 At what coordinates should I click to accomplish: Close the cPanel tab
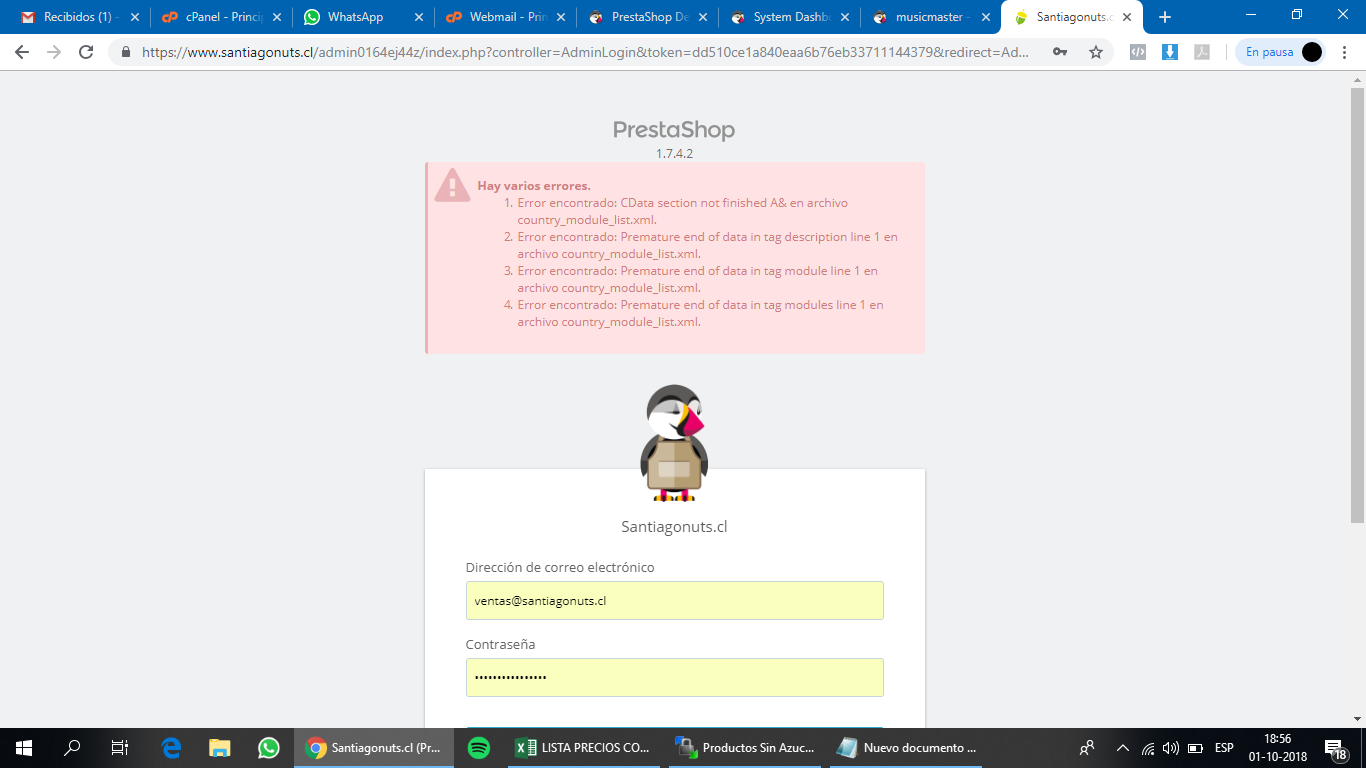(277, 17)
